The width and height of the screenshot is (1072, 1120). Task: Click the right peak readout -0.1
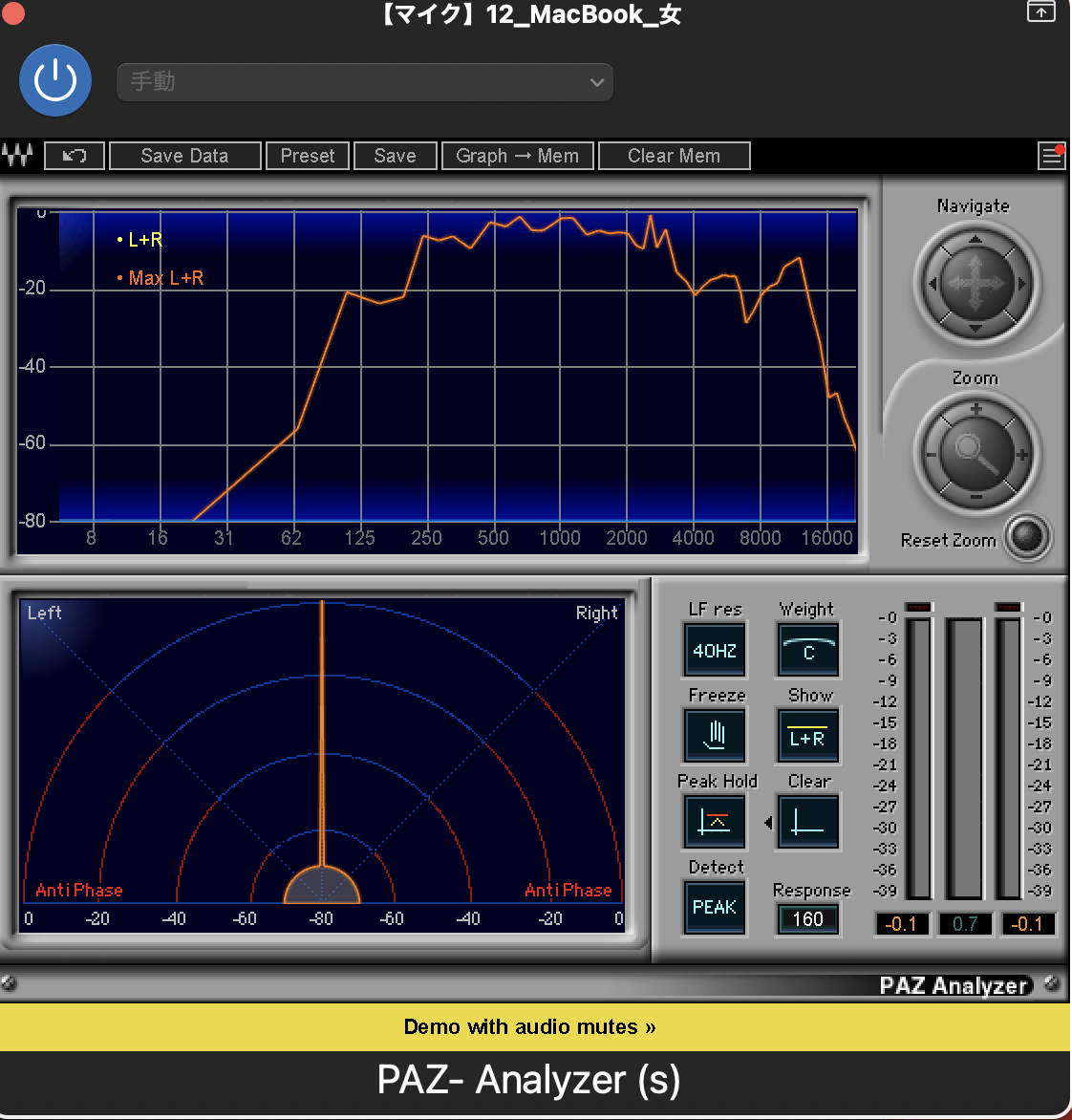(x=1027, y=923)
